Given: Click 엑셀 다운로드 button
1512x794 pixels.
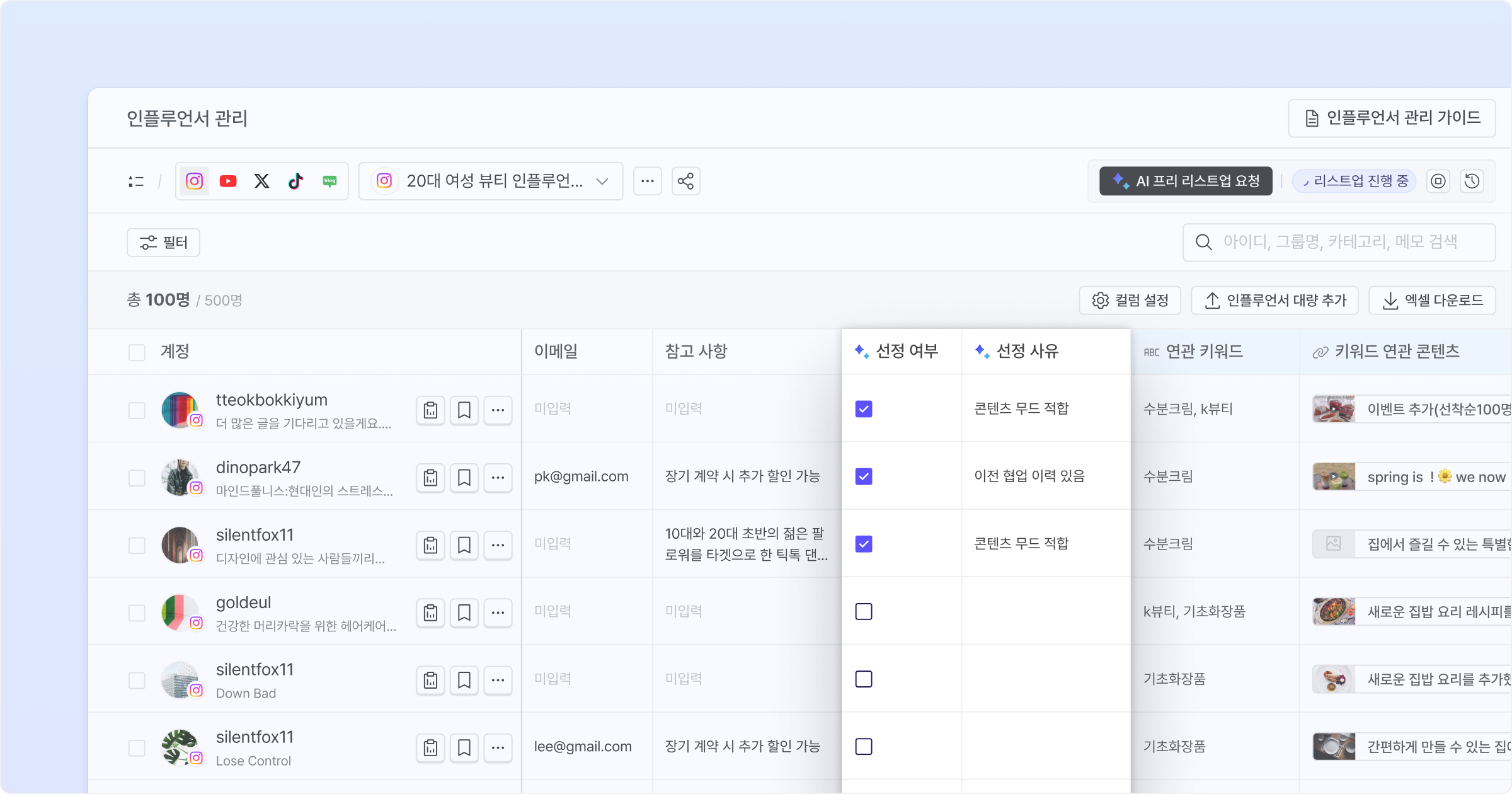Looking at the screenshot, I should [x=1433, y=301].
